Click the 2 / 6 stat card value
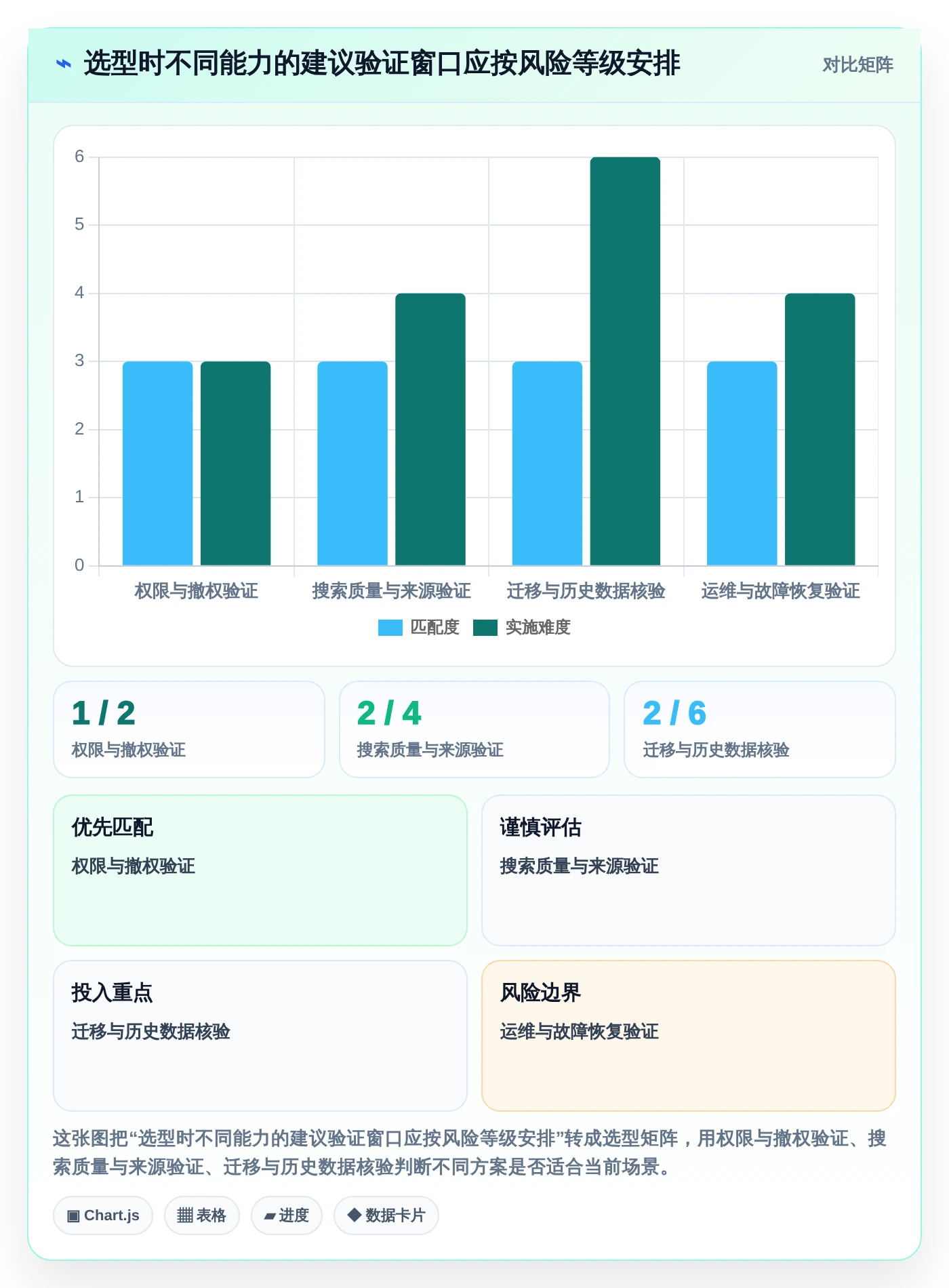The image size is (949, 1288). (674, 713)
